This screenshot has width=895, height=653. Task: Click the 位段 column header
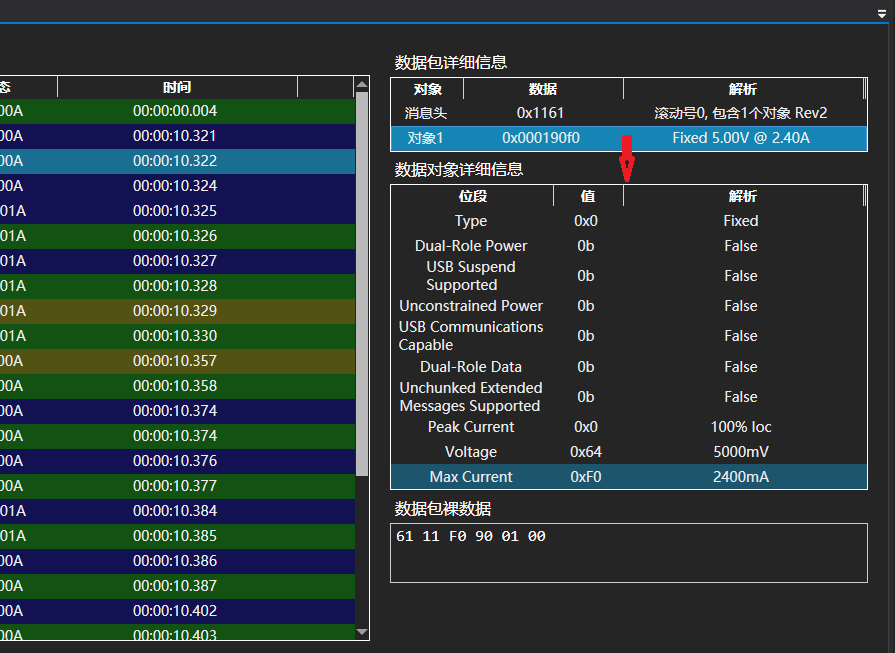pos(473,196)
